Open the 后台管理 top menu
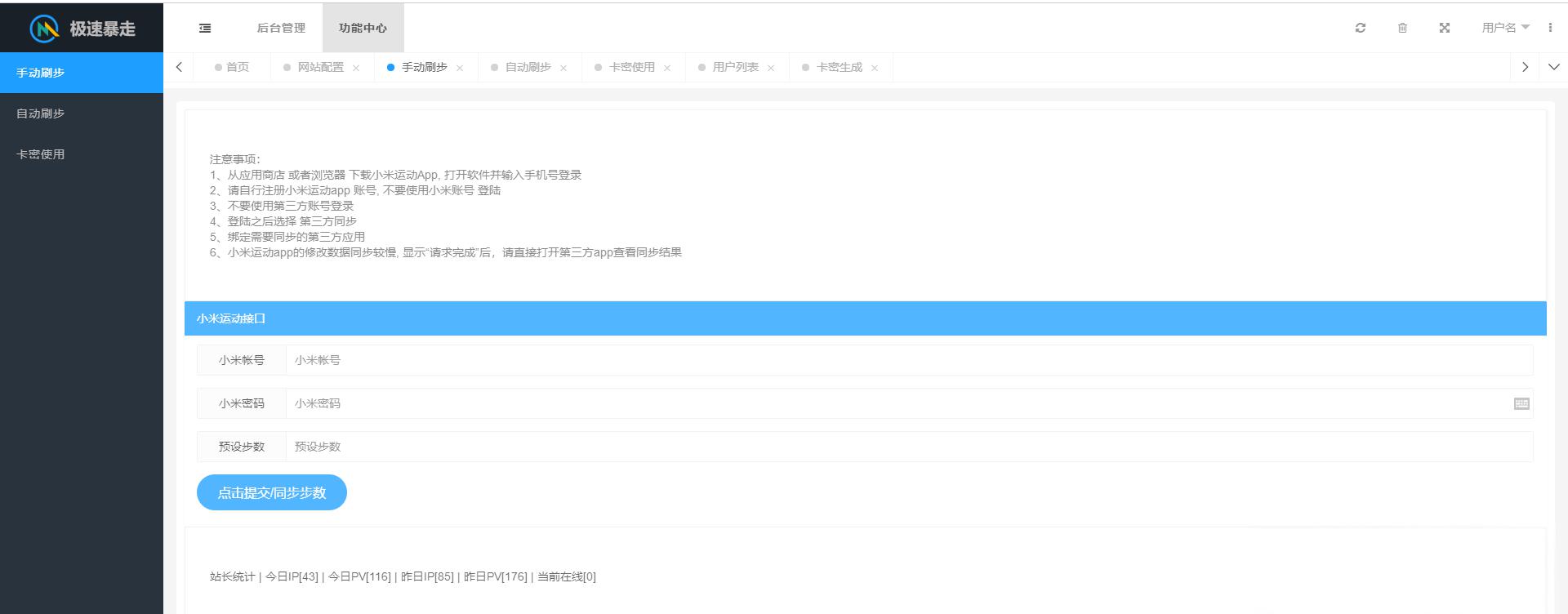The height and width of the screenshot is (614, 1568). [x=281, y=28]
